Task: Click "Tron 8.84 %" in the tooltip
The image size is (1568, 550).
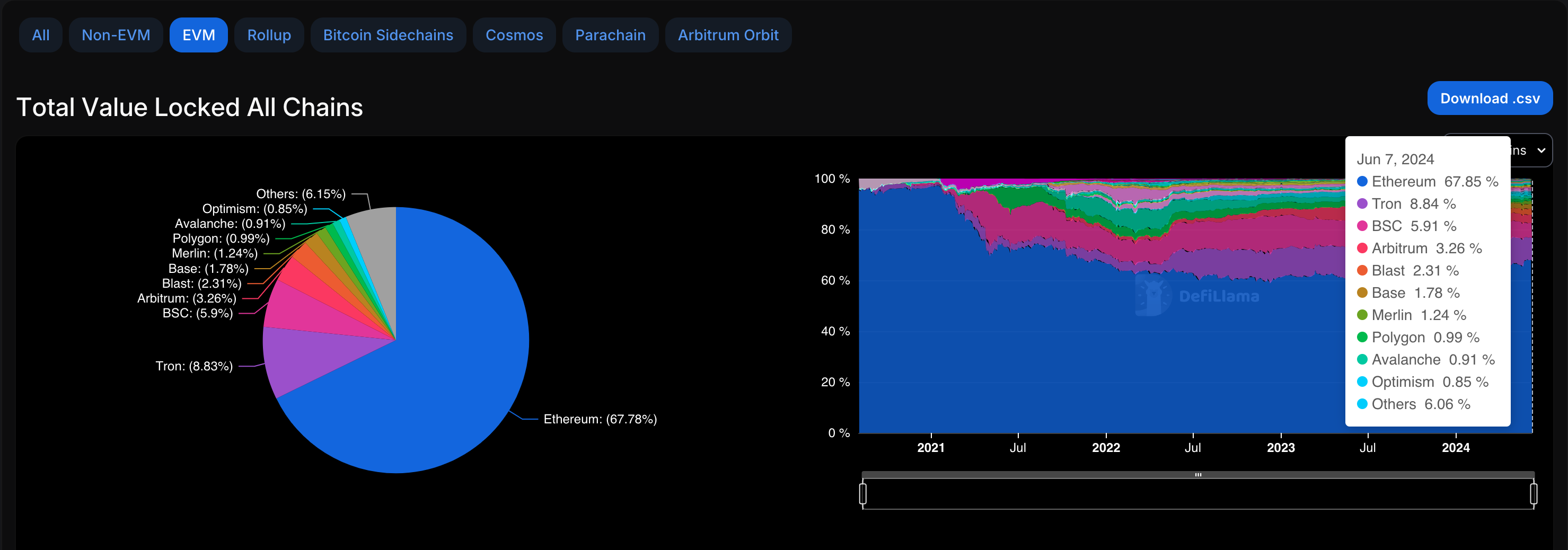Action: 1406,204
